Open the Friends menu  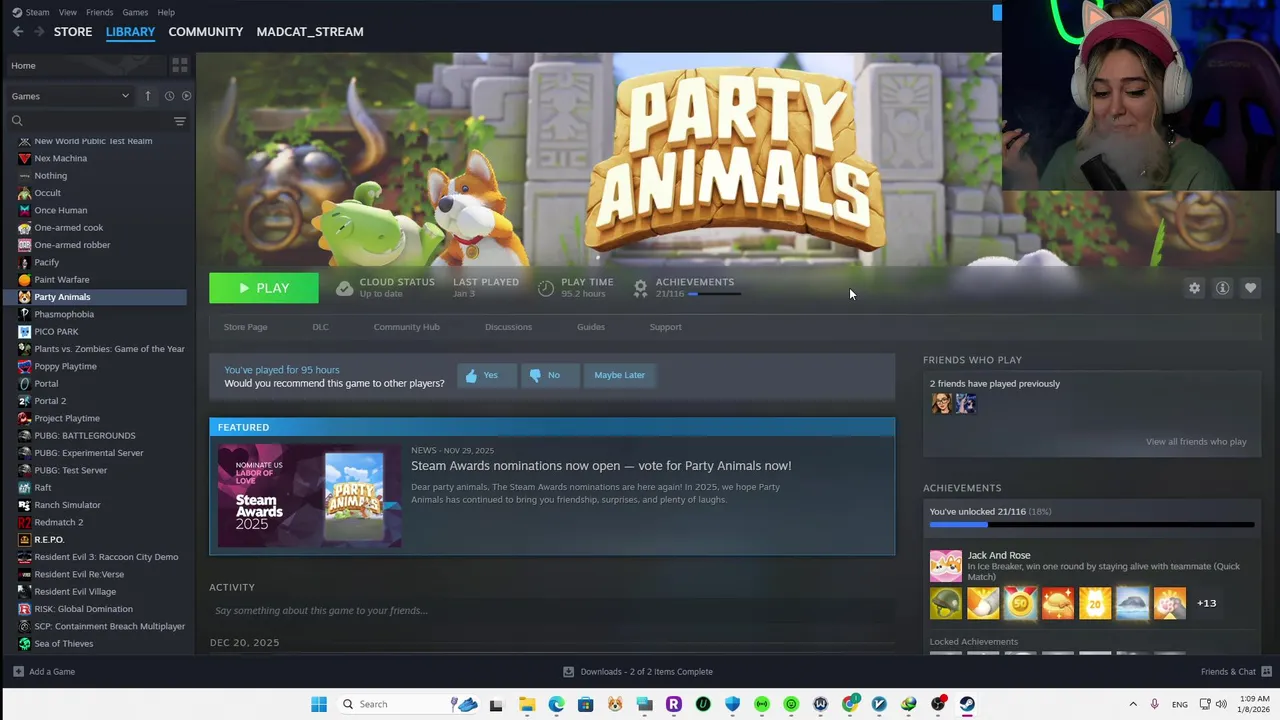point(99,12)
